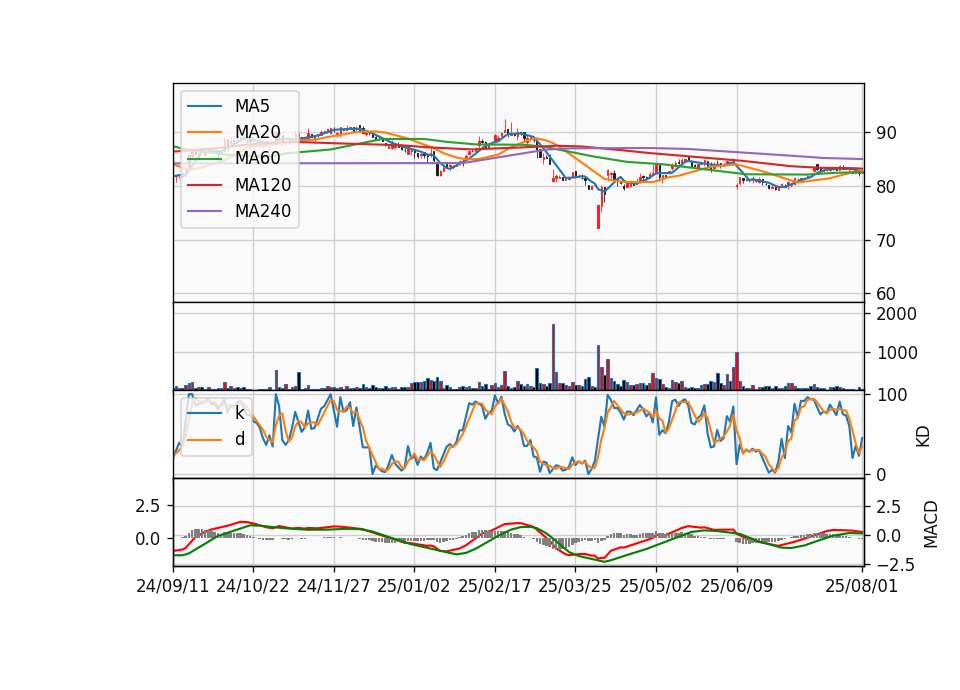
Task: Click the tallest volume bar near 25/03
Action: click(x=553, y=357)
